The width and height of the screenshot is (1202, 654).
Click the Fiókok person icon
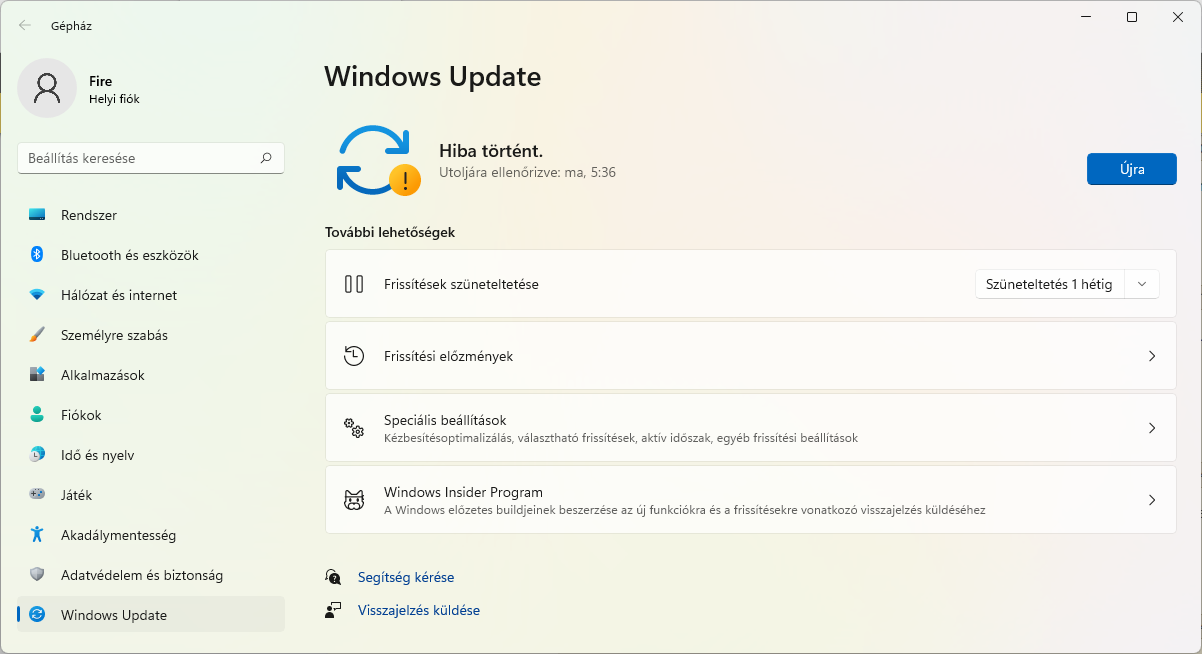pyautogui.click(x=37, y=415)
